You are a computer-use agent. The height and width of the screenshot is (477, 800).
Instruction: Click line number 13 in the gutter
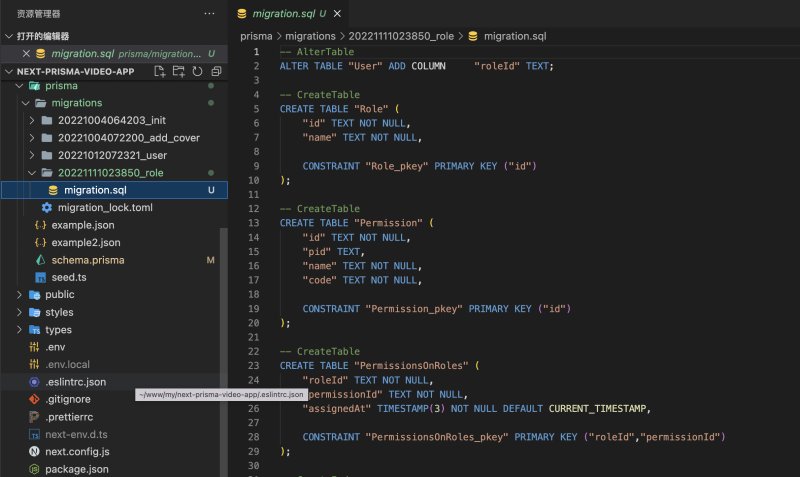pos(254,223)
